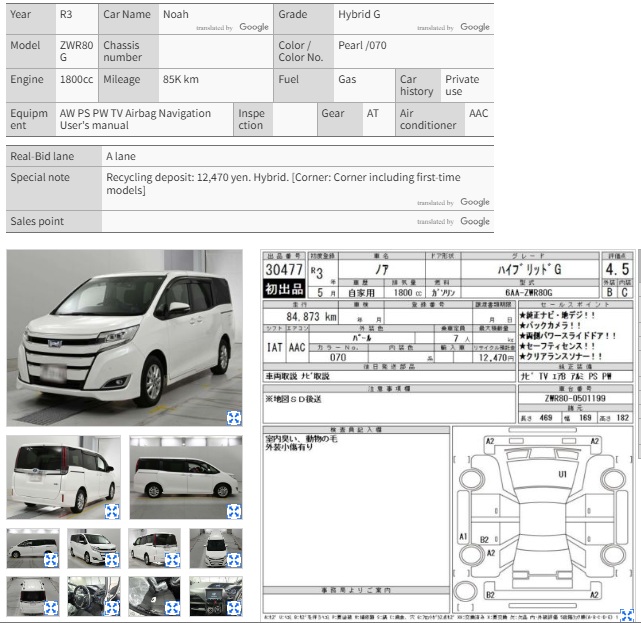Image resolution: width=641 pixels, height=623 pixels.
Task: Select the 'AAC' air conditioner value
Action: pyautogui.click(x=479, y=113)
